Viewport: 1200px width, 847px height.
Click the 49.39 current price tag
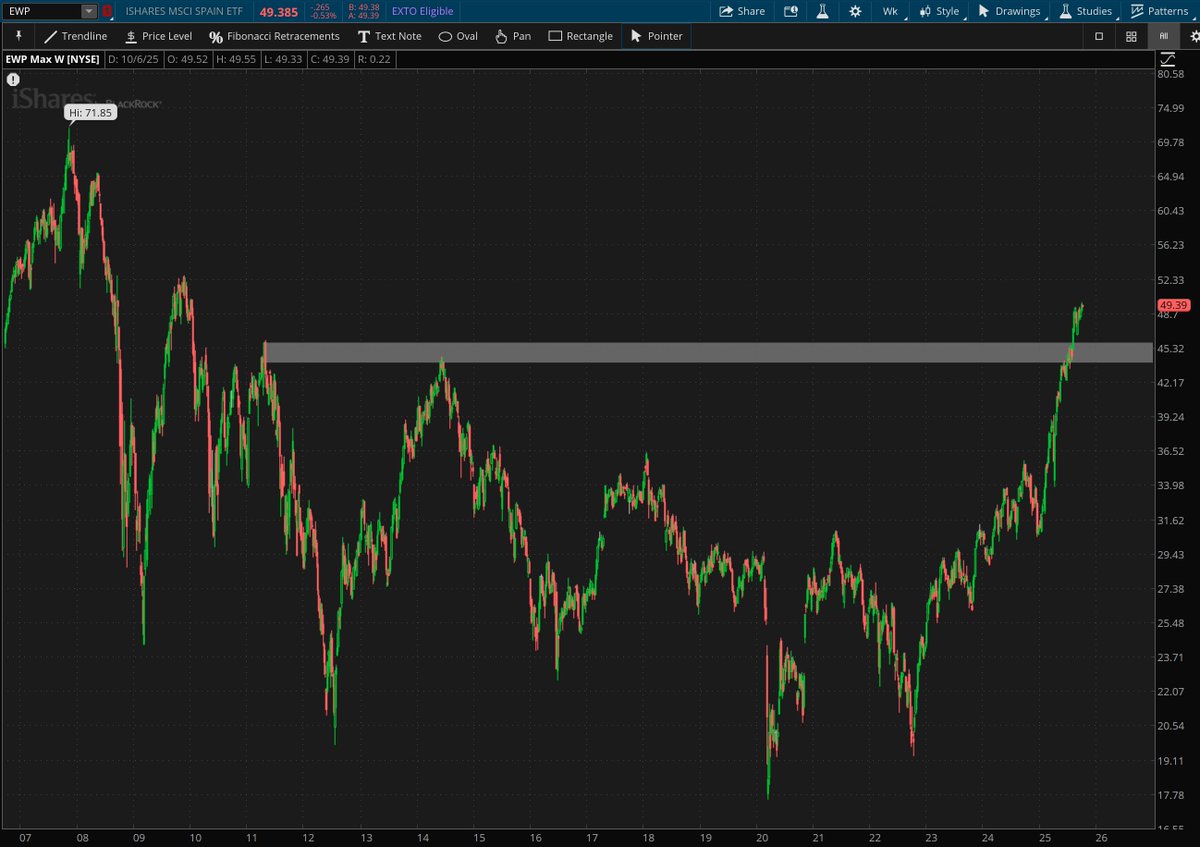click(1172, 305)
